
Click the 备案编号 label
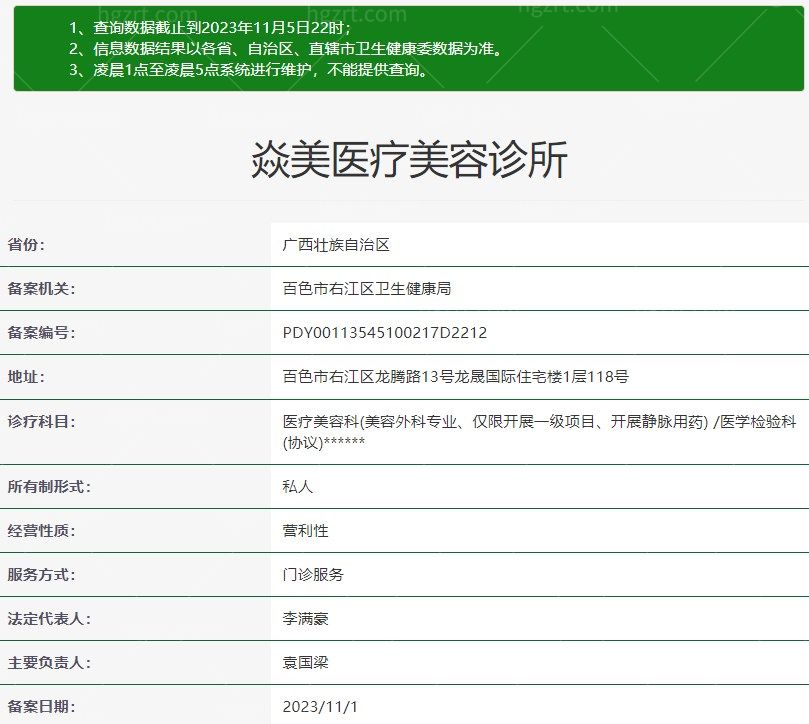pyautogui.click(x=42, y=332)
